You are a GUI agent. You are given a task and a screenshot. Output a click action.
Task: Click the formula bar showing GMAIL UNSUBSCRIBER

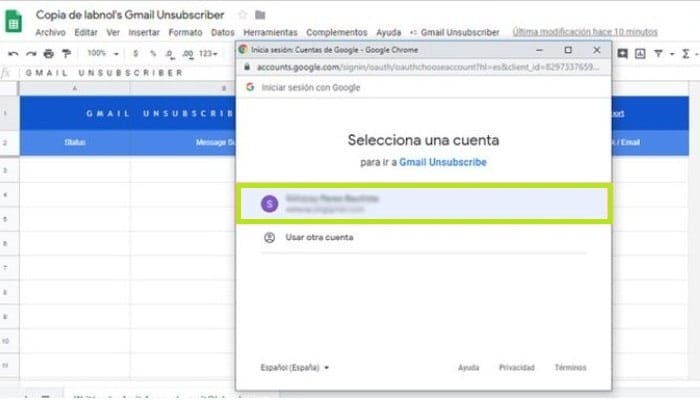coord(104,73)
